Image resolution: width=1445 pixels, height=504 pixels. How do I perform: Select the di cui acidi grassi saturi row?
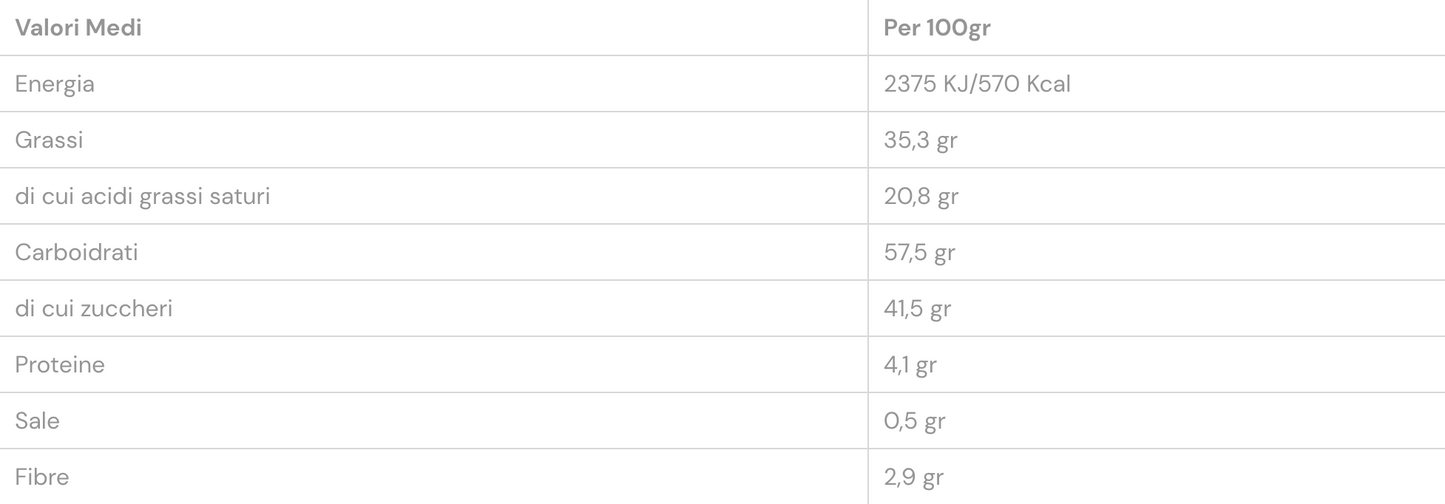[x=722, y=196]
